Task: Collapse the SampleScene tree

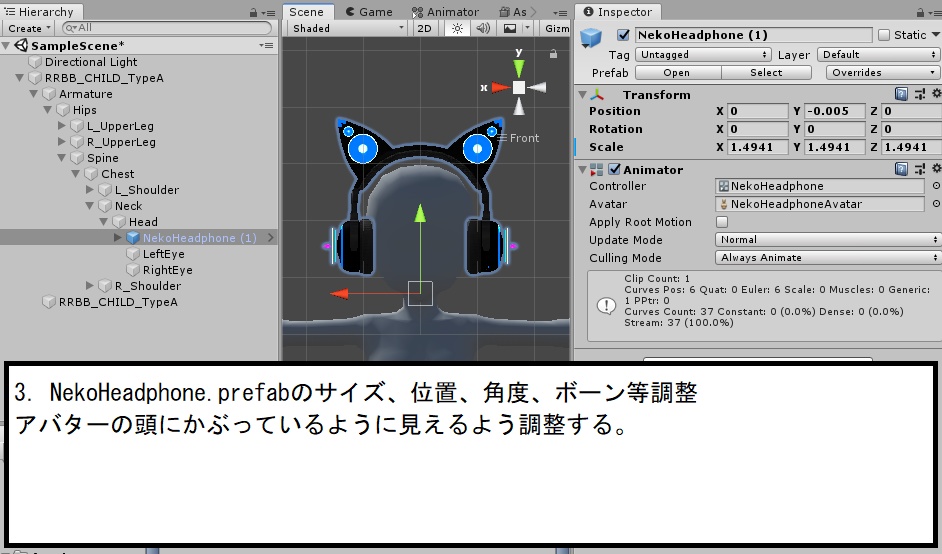Action: [6, 46]
